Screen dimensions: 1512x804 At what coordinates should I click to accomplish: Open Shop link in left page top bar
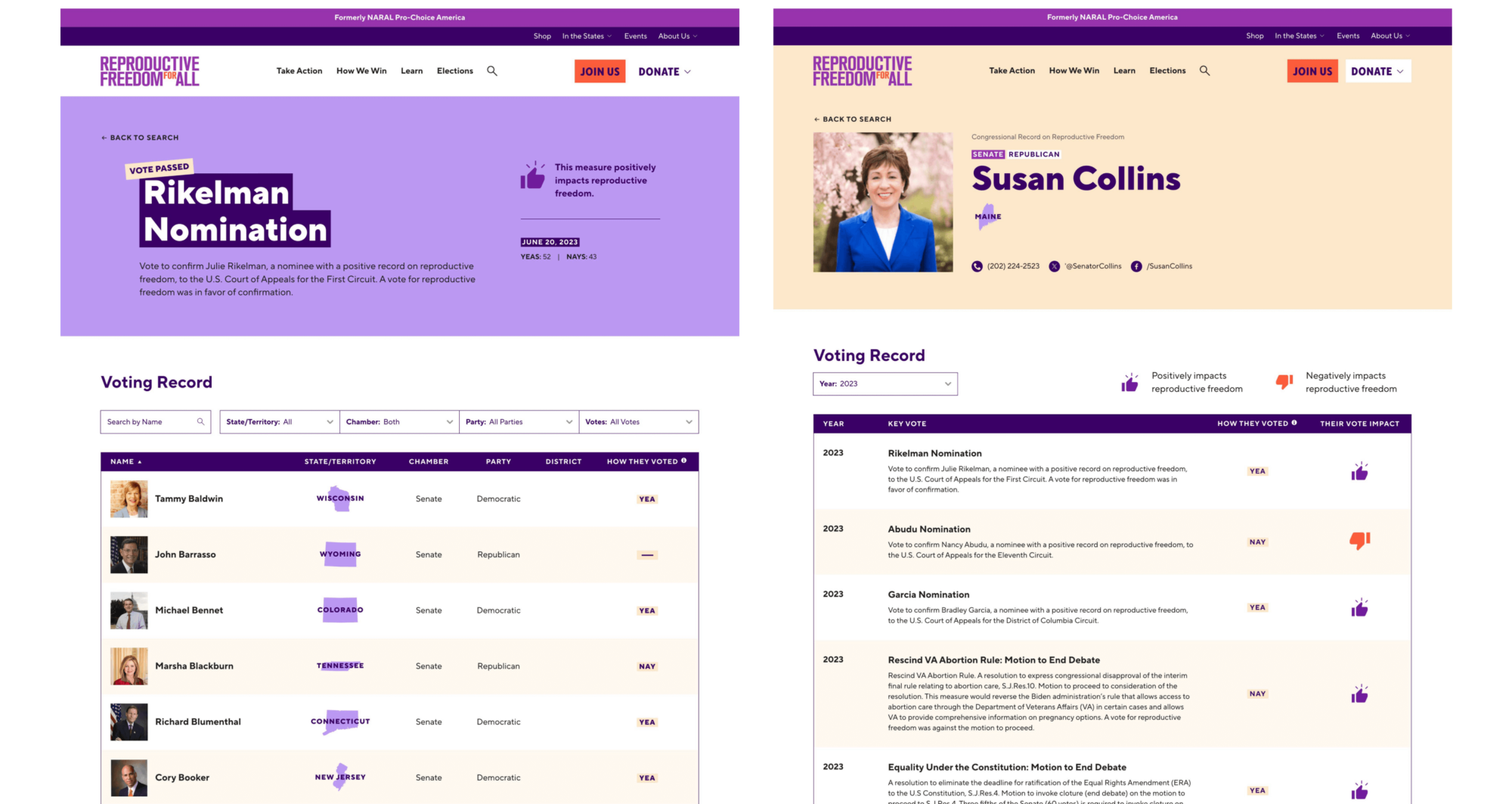pyautogui.click(x=542, y=36)
